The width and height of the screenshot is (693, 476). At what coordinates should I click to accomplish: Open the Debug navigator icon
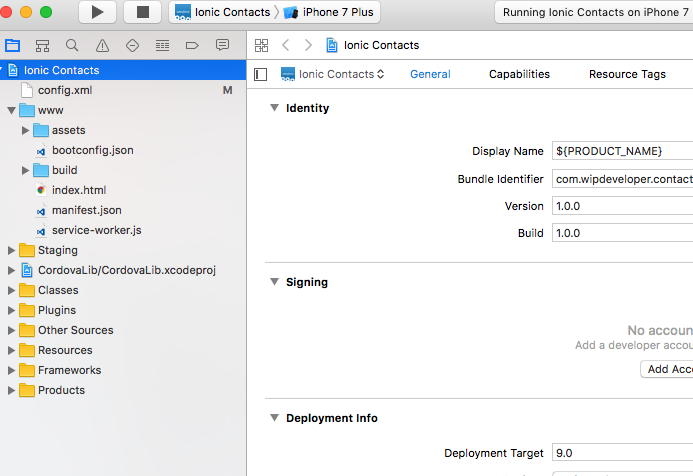click(162, 45)
